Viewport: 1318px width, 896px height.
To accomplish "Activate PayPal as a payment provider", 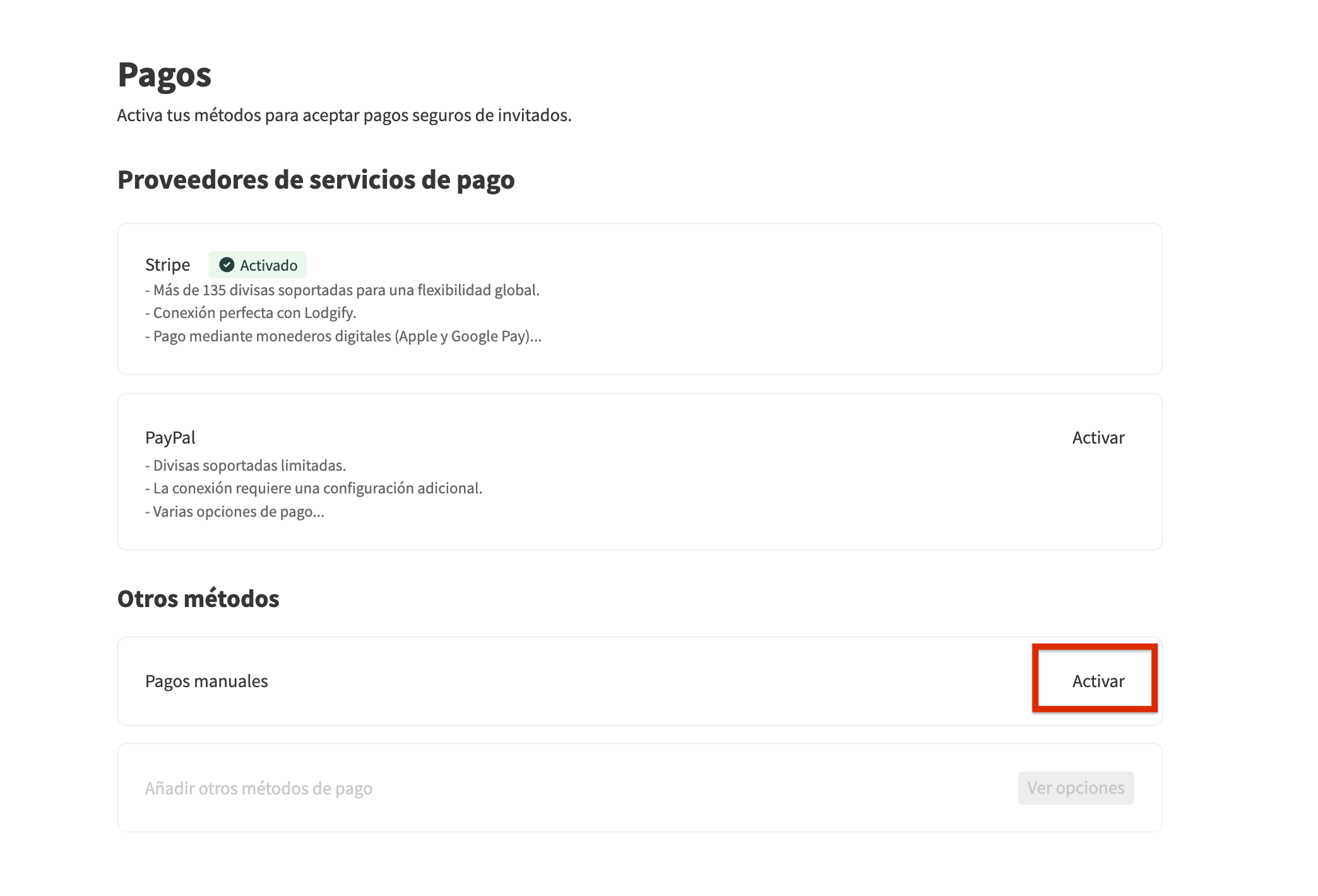I will [x=1098, y=437].
